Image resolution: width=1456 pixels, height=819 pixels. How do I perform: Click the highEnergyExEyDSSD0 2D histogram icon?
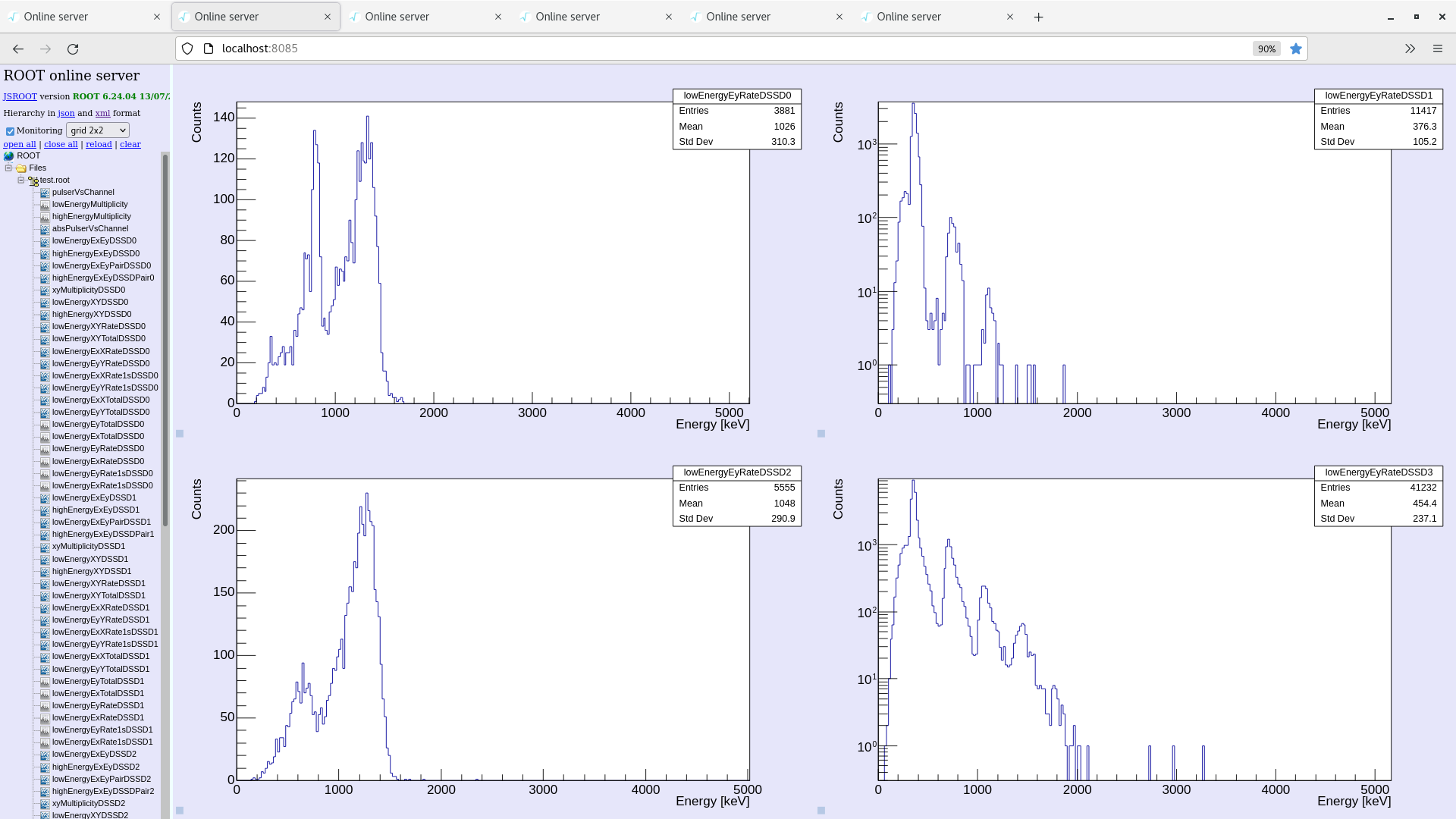(x=45, y=253)
